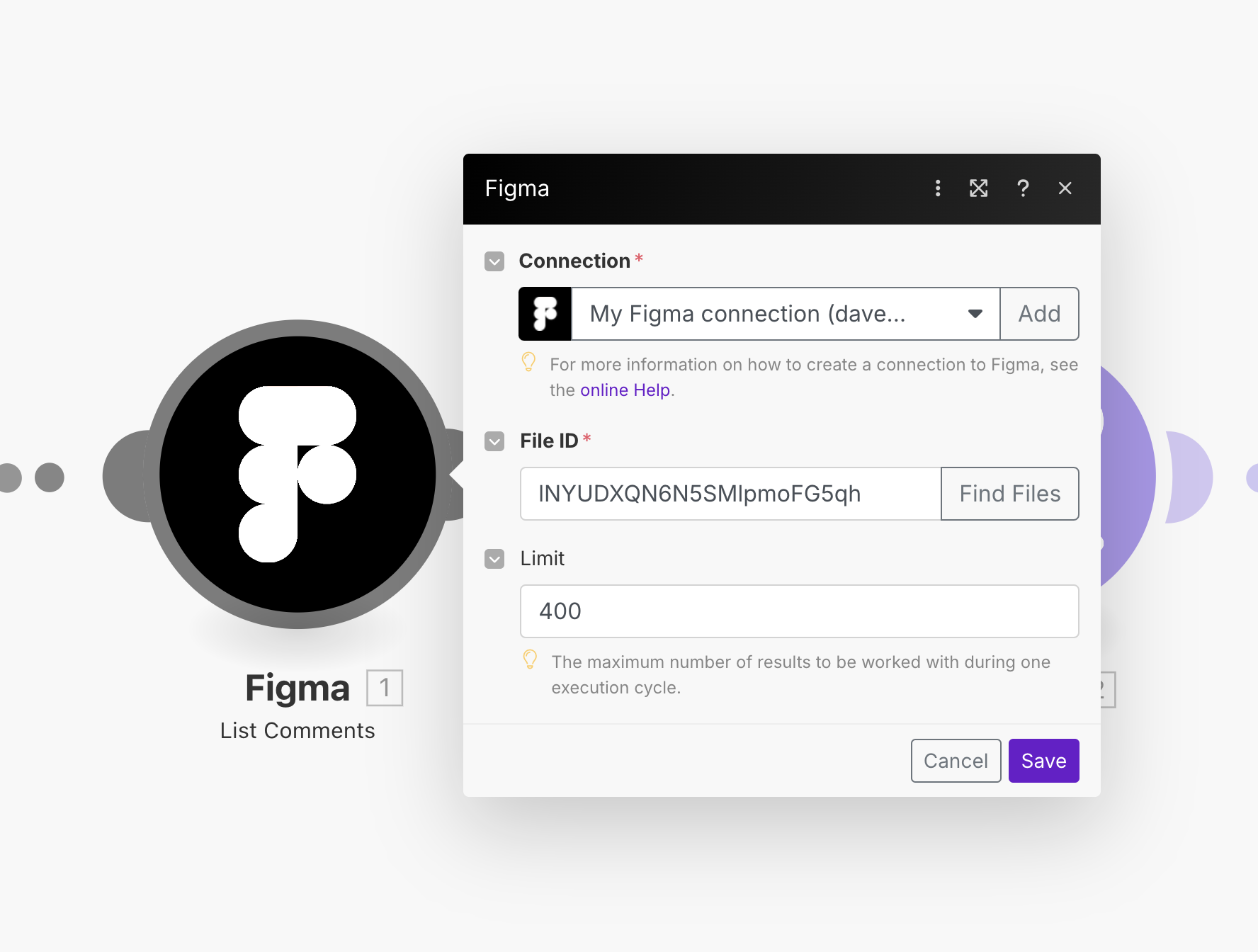
Task: Cancel the Figma module configuration
Action: [x=956, y=760]
